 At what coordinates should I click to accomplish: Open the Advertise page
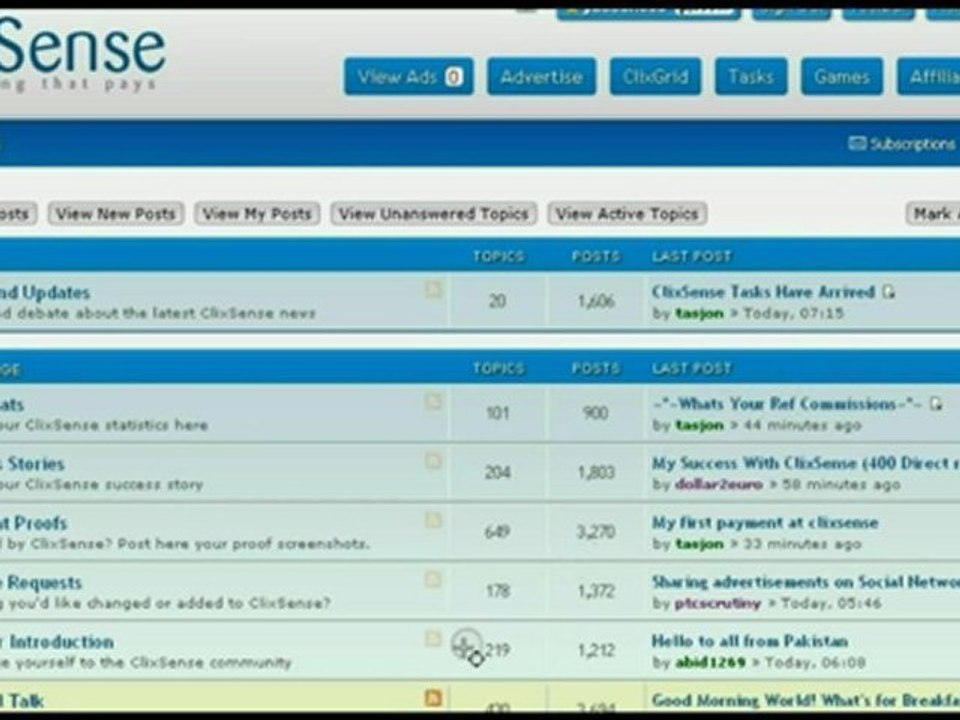541,77
